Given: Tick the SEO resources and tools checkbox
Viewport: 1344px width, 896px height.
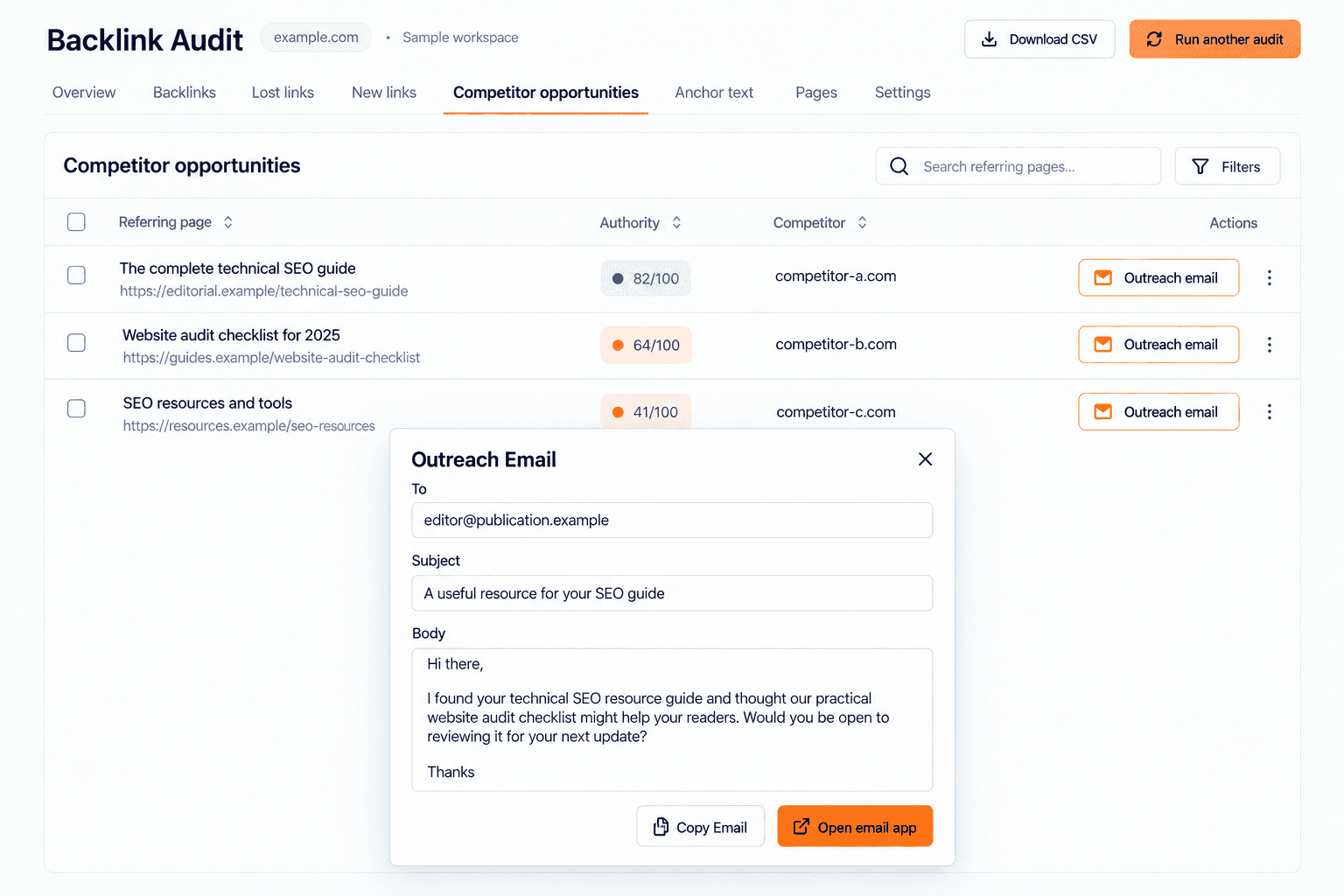Looking at the screenshot, I should [x=76, y=409].
